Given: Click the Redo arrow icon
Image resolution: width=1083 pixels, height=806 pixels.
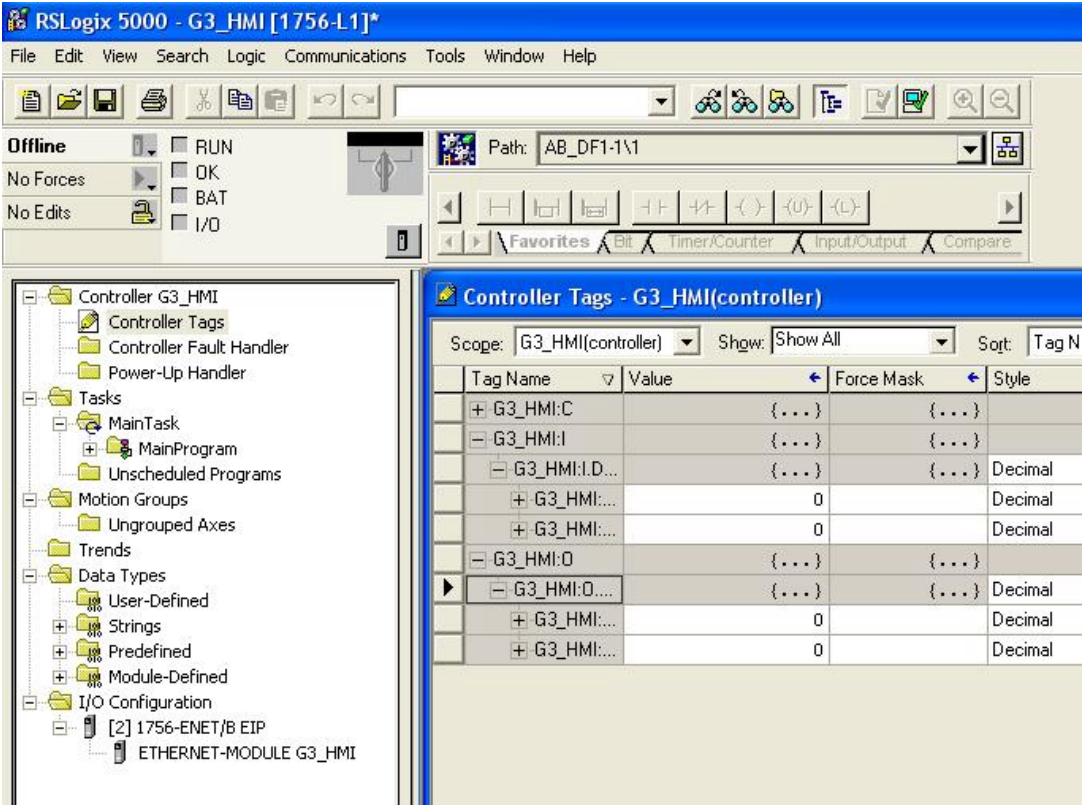Looking at the screenshot, I should coord(362,102).
